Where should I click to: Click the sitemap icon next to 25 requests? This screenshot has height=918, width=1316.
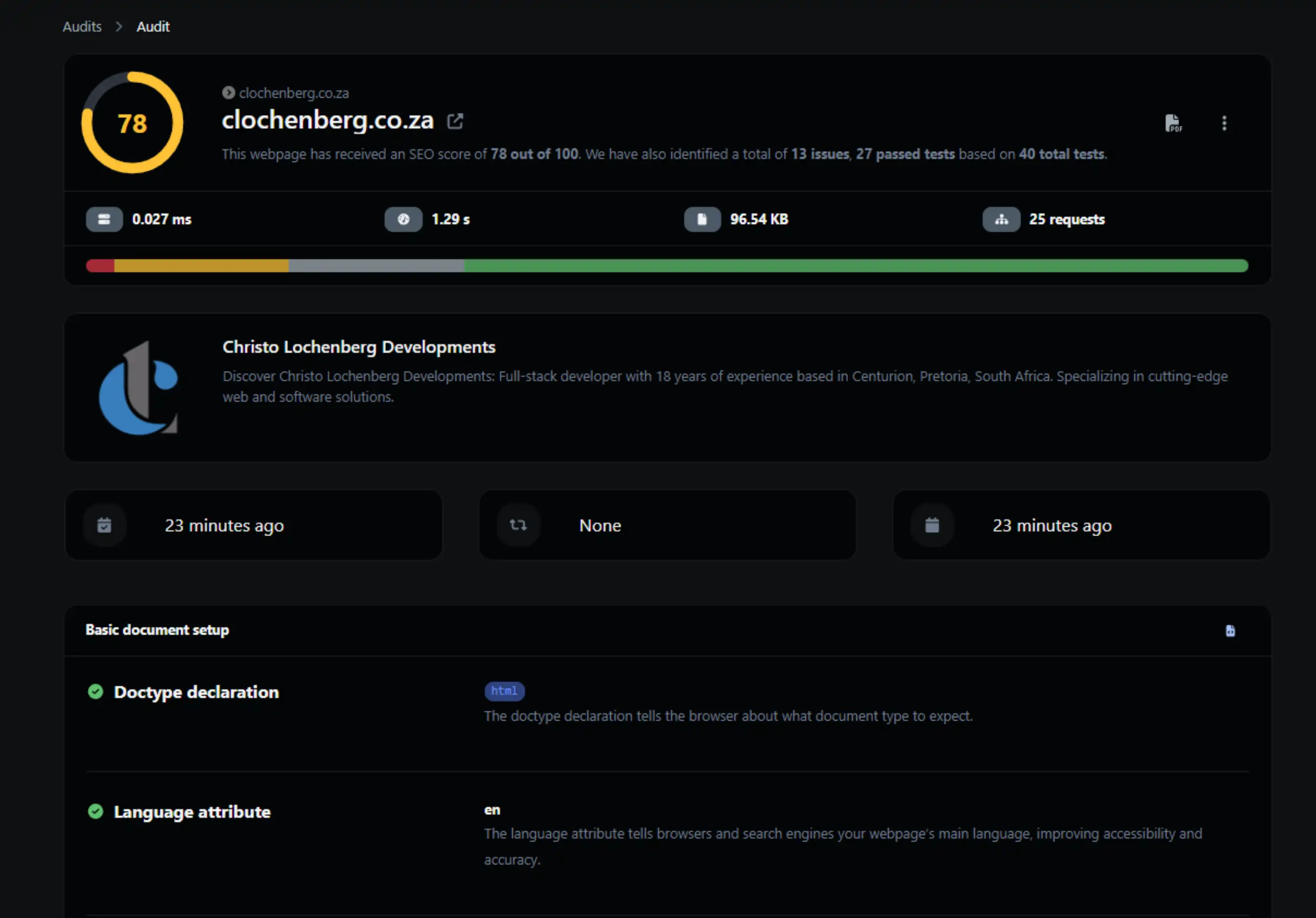1001,219
